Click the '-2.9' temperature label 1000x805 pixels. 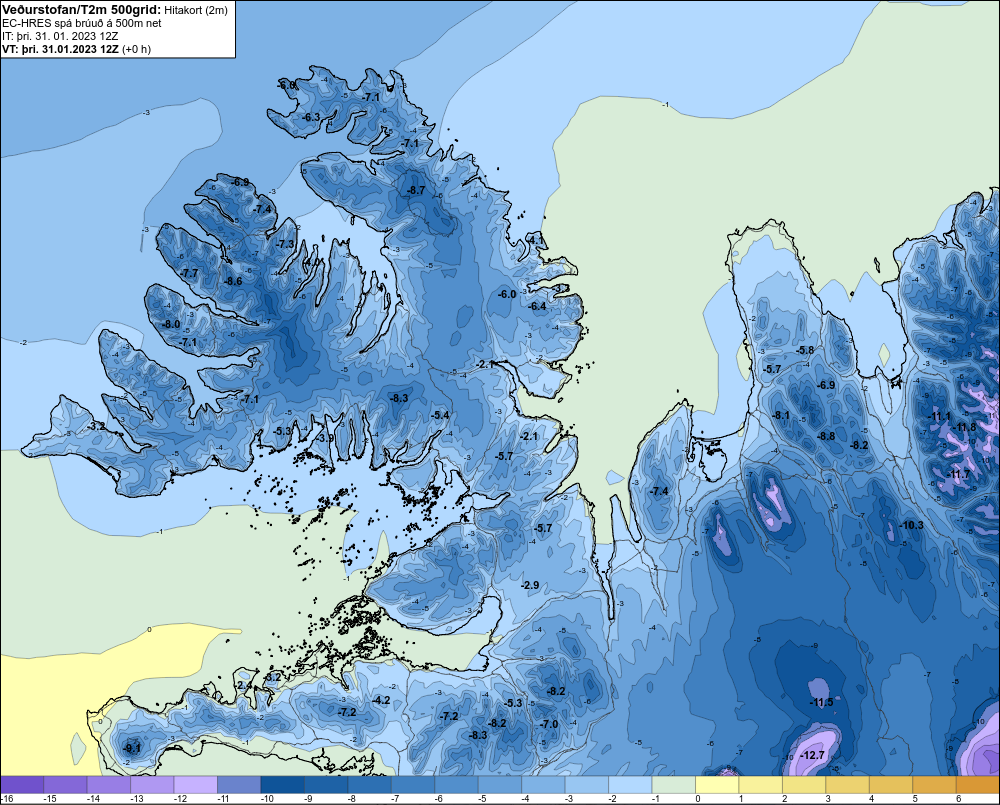[x=530, y=585]
